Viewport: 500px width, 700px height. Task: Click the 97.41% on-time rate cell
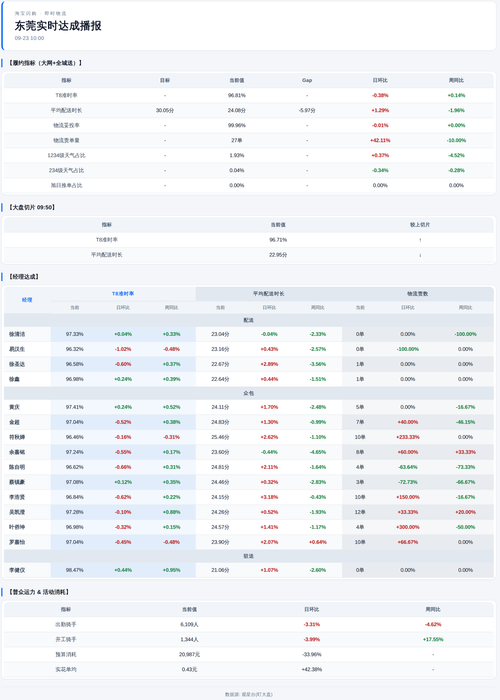pyautogui.click(x=75, y=407)
